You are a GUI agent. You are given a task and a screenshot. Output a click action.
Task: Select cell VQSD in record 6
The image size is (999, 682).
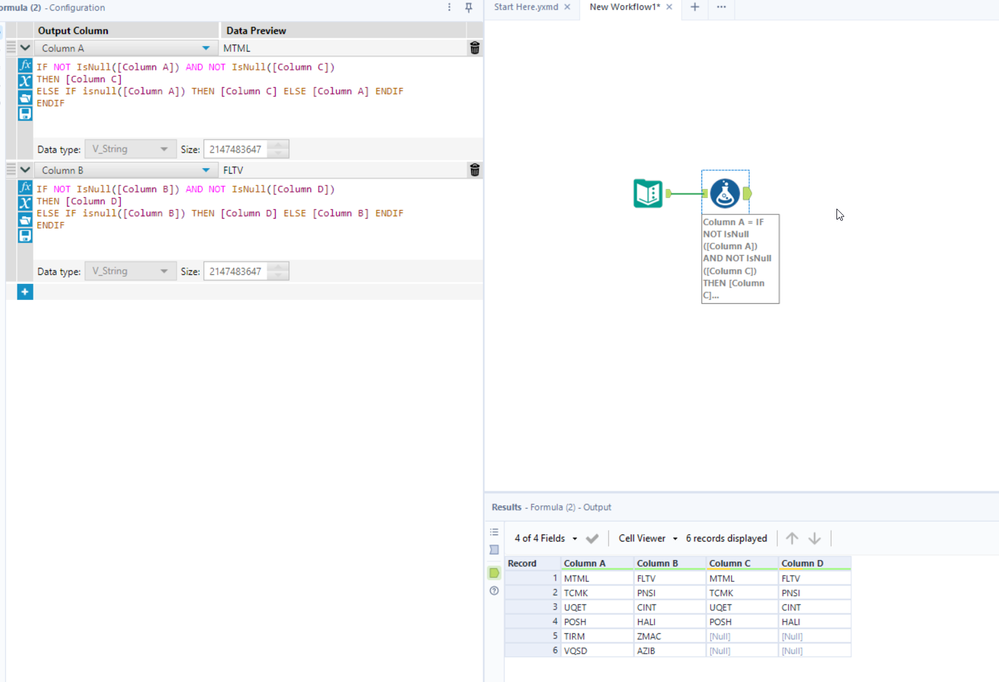click(x=597, y=651)
